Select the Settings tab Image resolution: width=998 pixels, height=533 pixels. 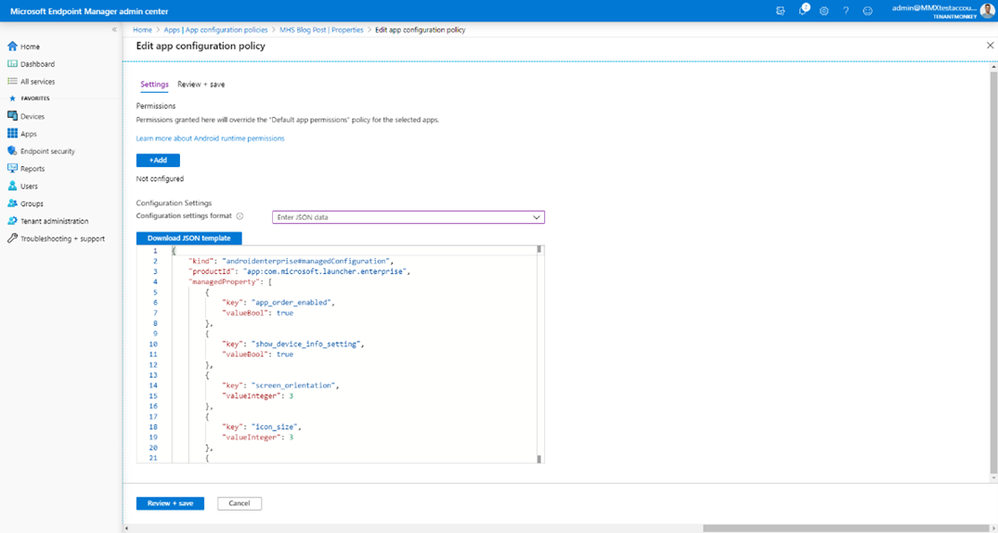[154, 84]
